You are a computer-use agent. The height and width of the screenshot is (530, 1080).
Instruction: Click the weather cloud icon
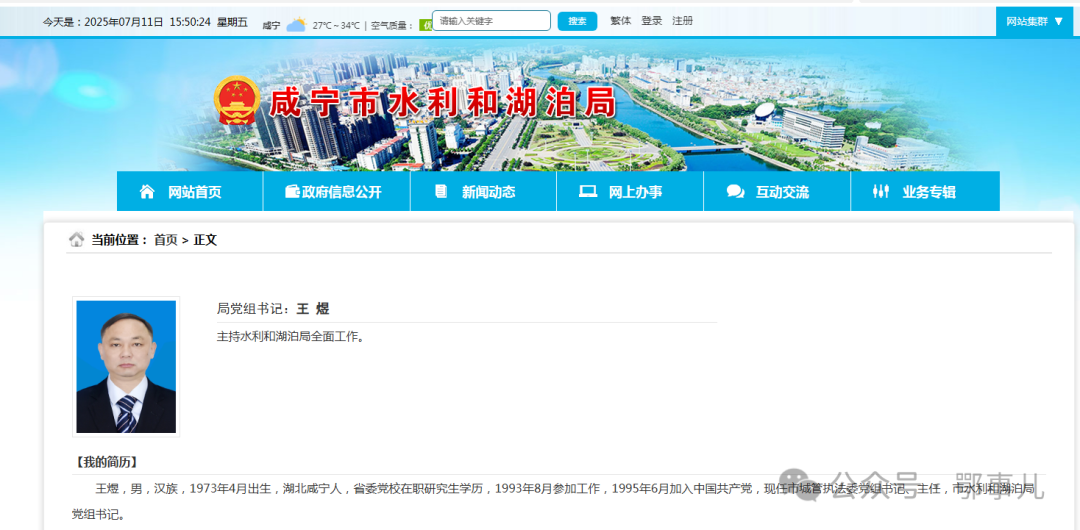tap(296, 26)
